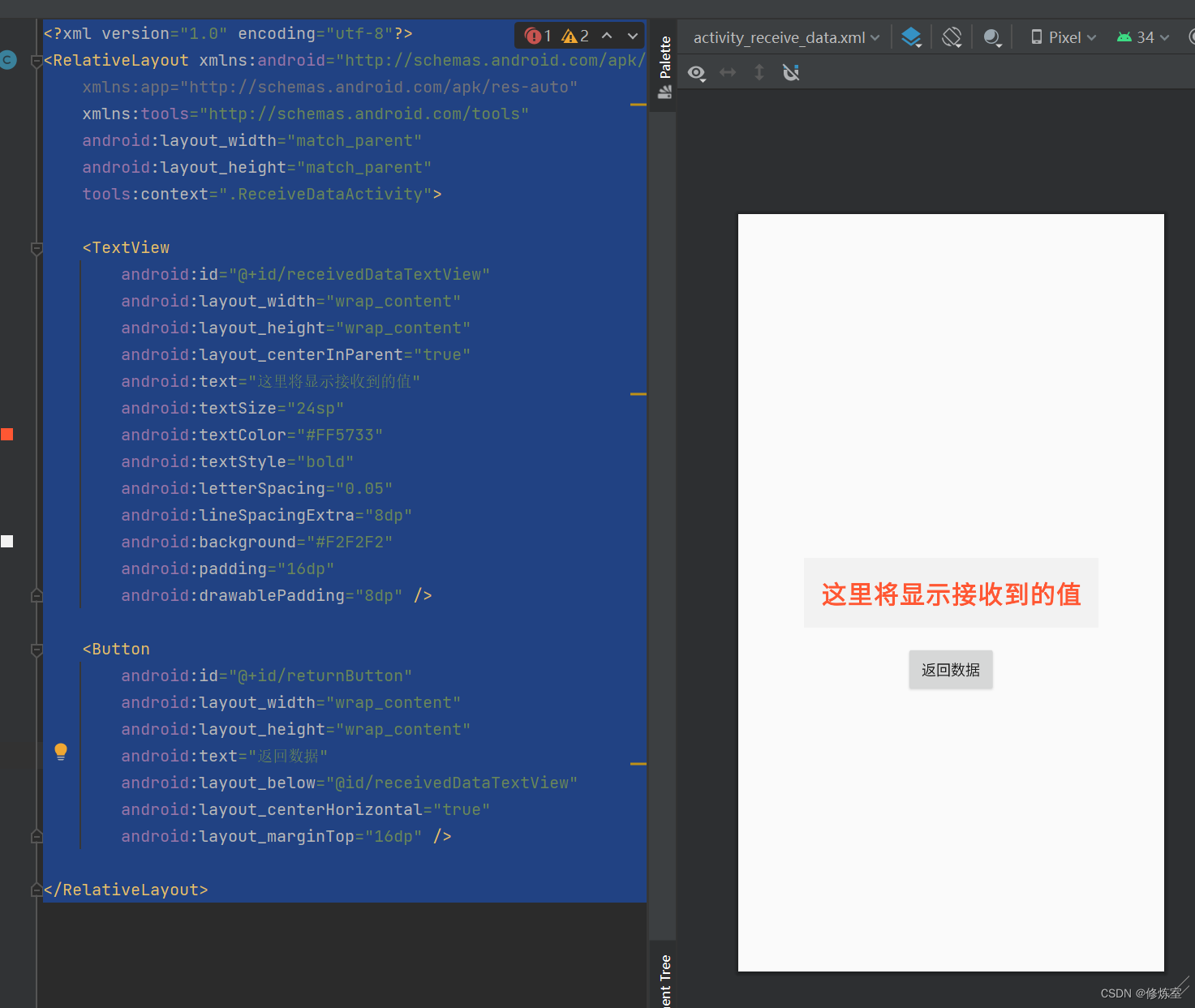Open the API 34 version dropdown

[1143, 37]
